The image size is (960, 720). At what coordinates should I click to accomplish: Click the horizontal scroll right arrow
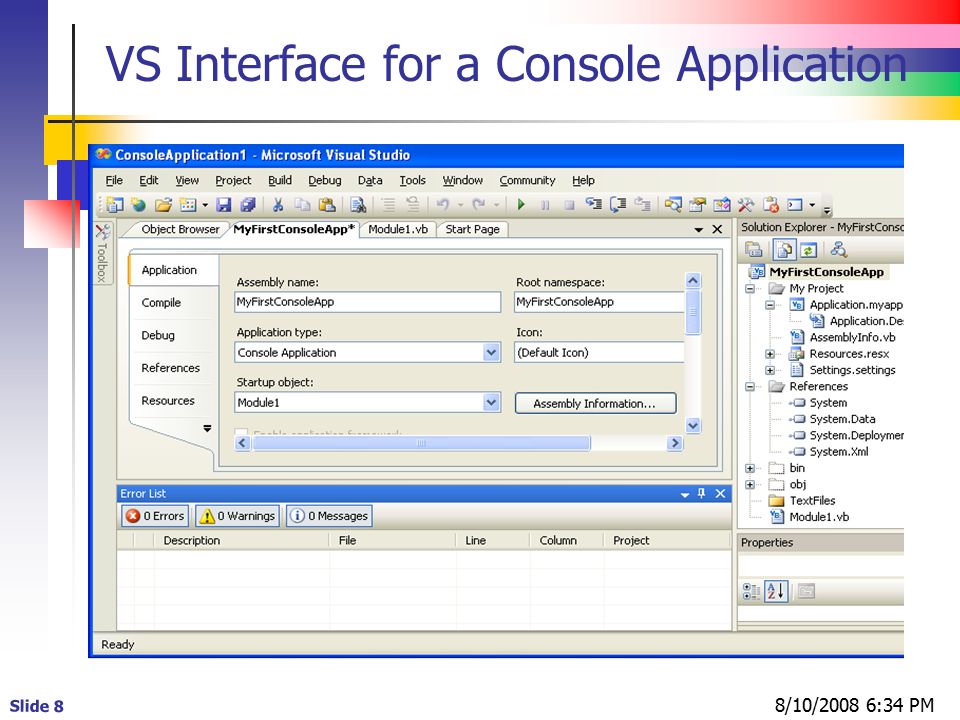(x=675, y=443)
